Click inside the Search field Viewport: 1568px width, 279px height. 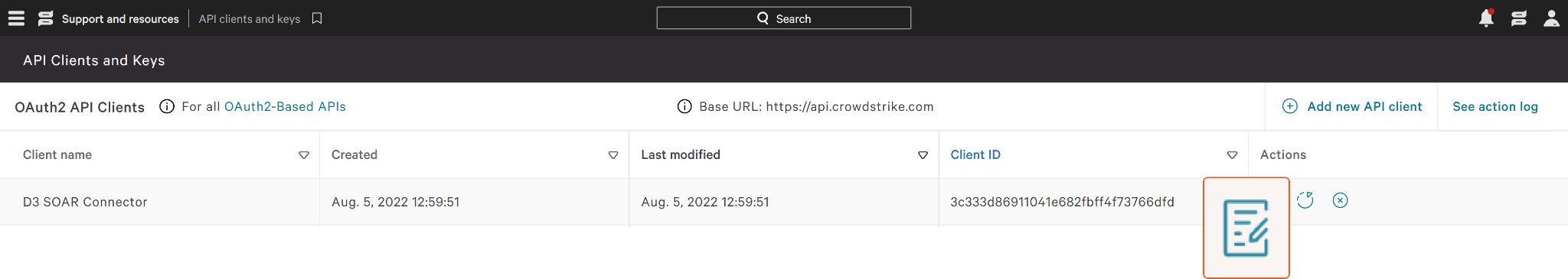coord(784,18)
